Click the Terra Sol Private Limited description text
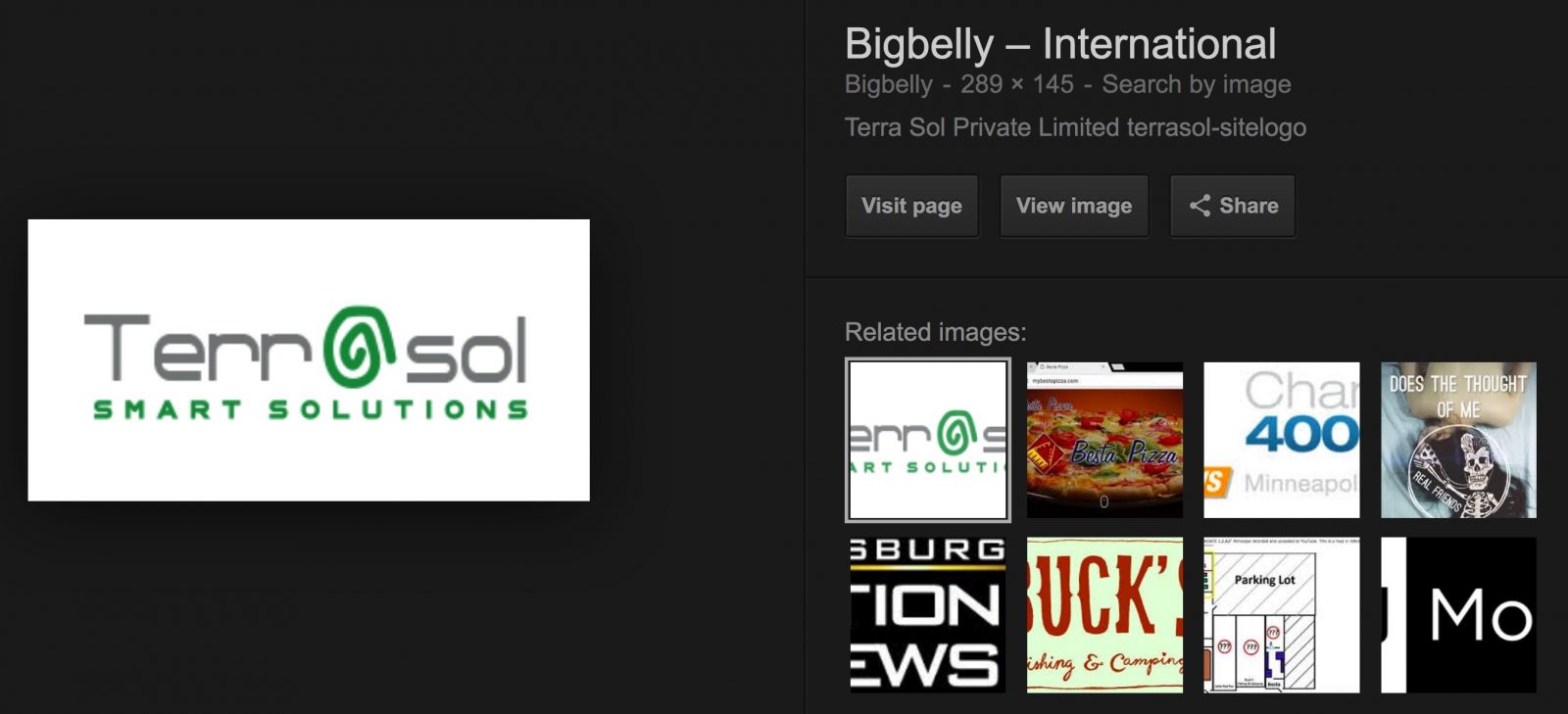 (1075, 127)
